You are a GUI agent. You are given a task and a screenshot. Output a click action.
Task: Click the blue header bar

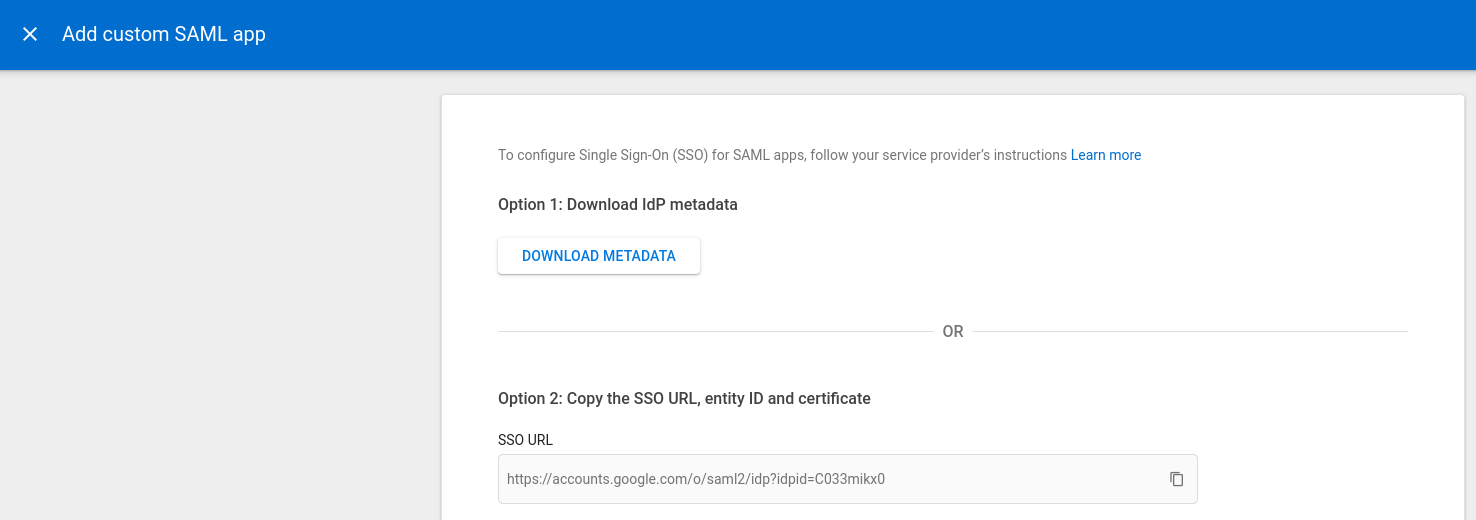pyautogui.click(x=800, y=34)
